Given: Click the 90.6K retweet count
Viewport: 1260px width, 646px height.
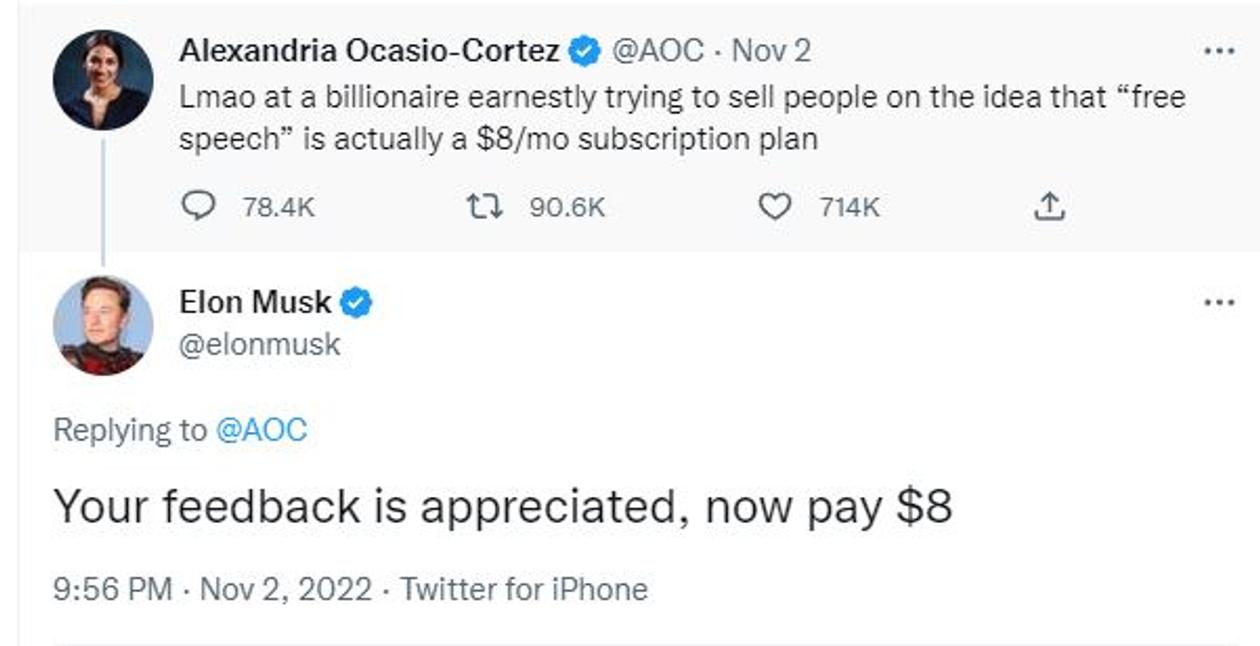Looking at the screenshot, I should [566, 207].
